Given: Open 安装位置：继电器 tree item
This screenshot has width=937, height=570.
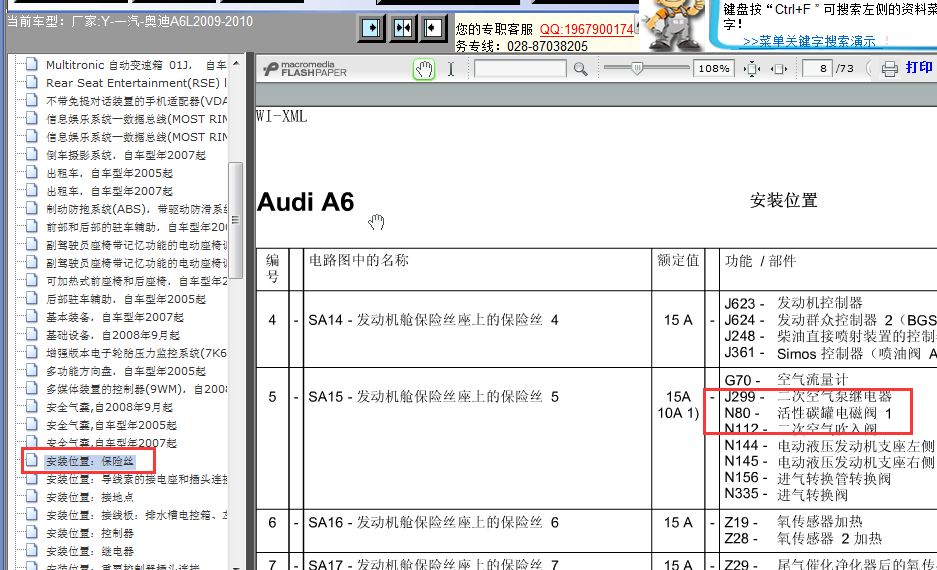Looking at the screenshot, I should [90, 551].
